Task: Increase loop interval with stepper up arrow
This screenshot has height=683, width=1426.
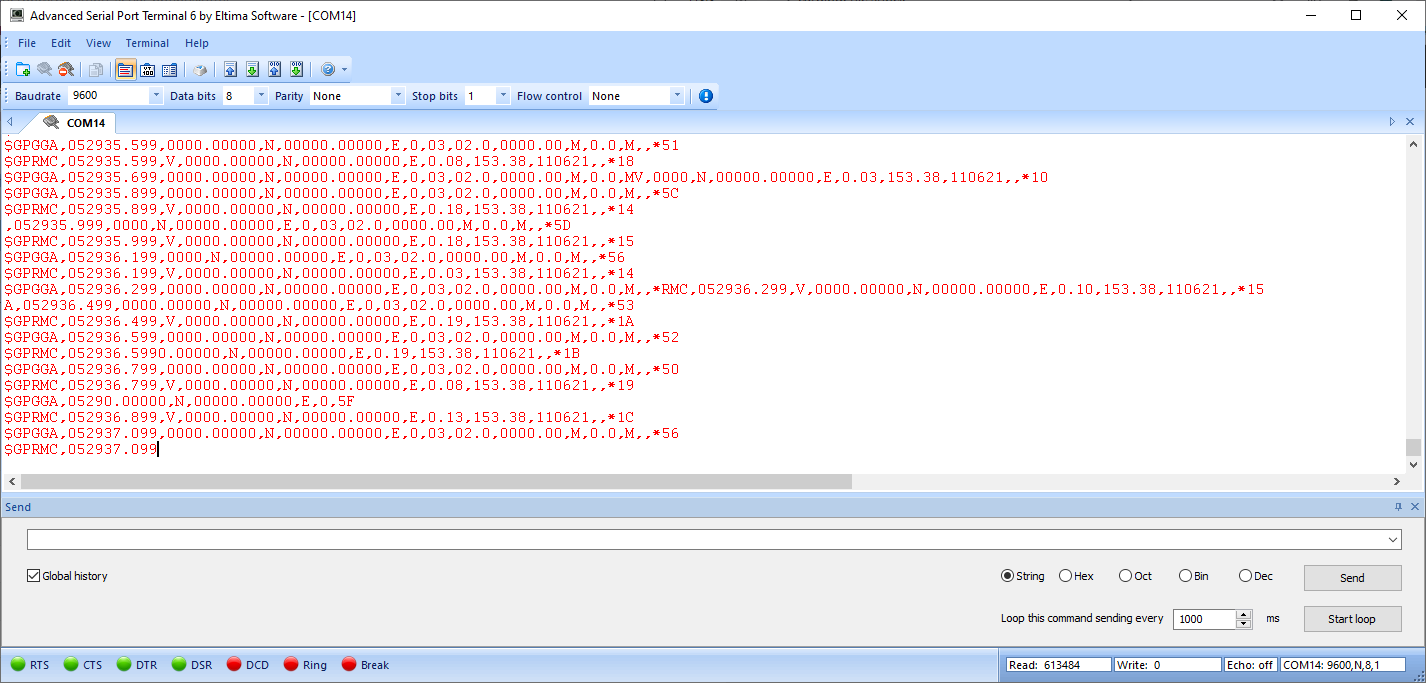Action: tap(1244, 614)
